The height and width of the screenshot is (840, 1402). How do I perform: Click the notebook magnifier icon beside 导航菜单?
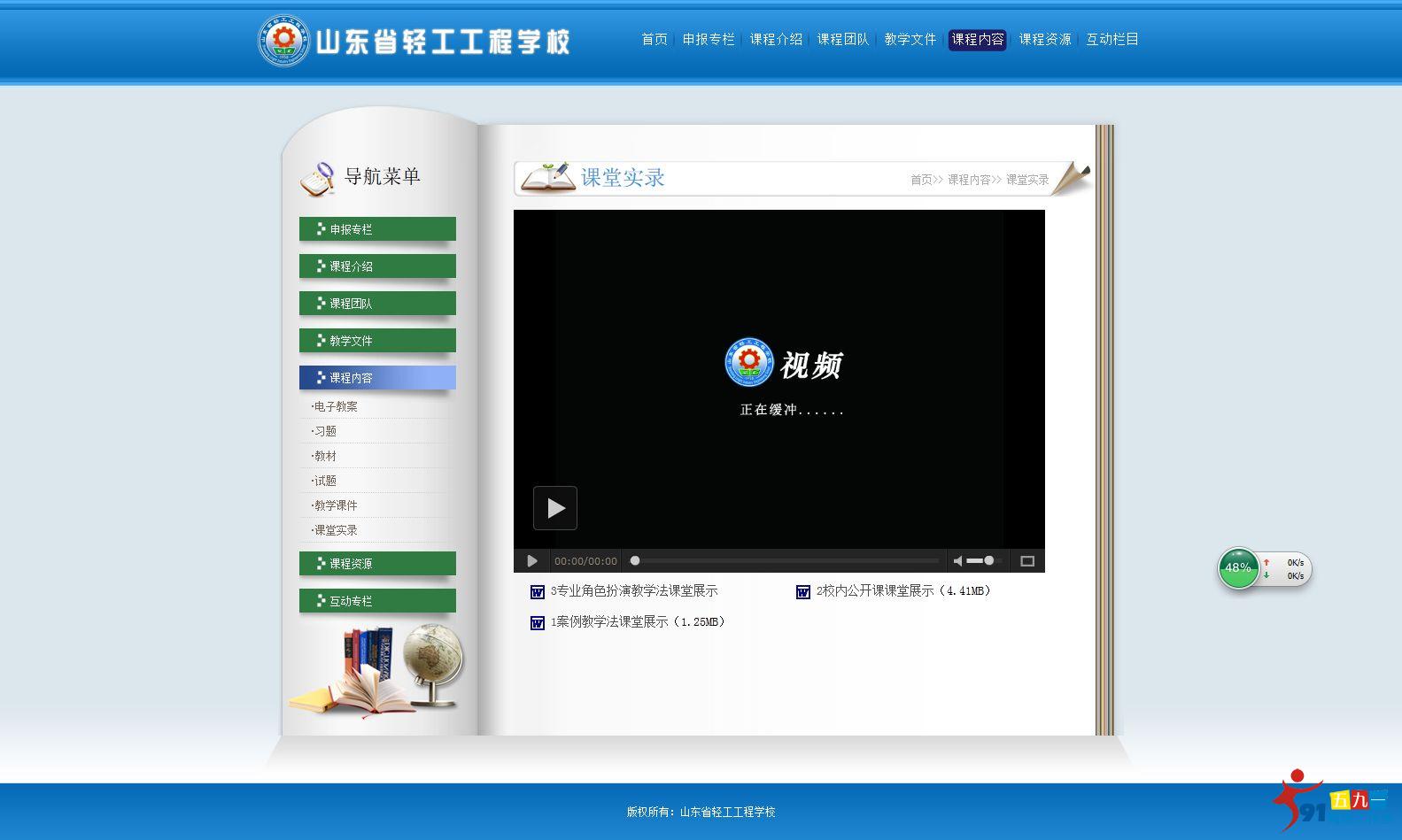(x=317, y=178)
